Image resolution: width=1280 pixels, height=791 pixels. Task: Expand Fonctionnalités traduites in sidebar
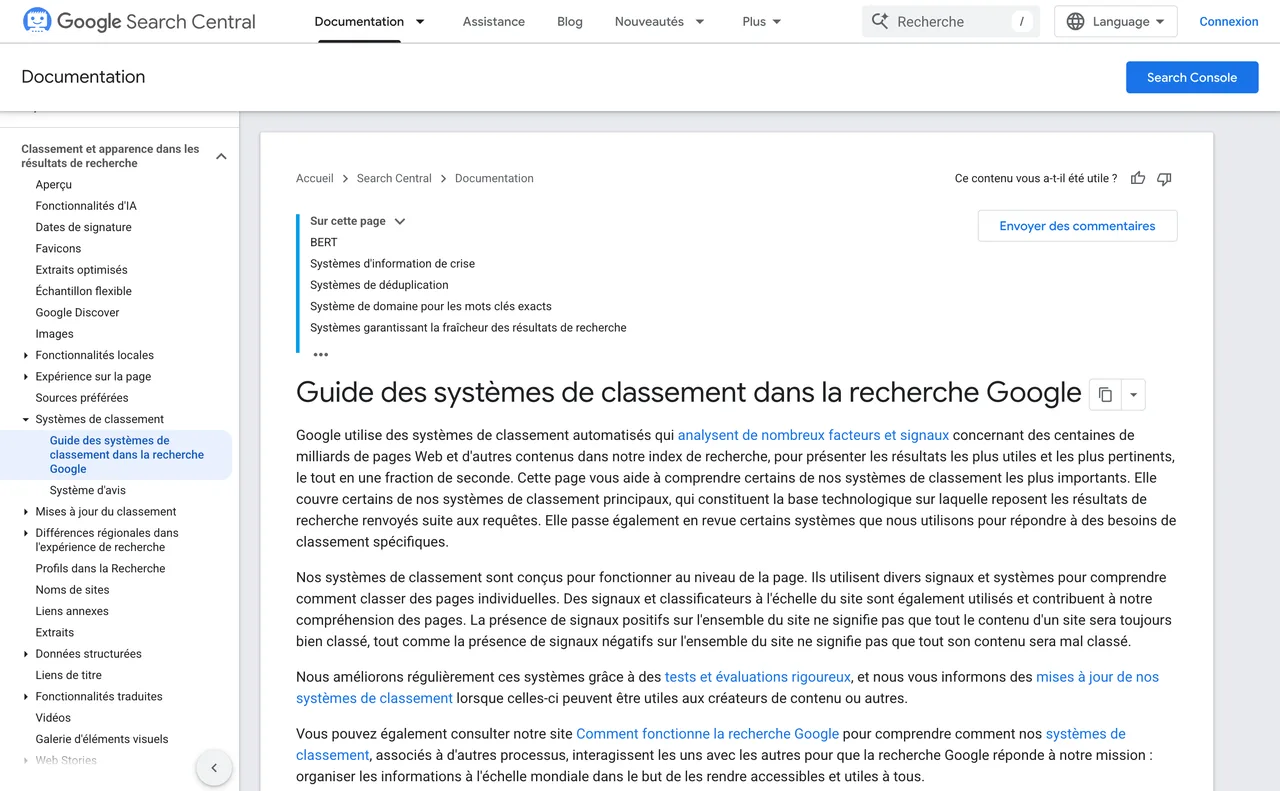[x=26, y=696]
